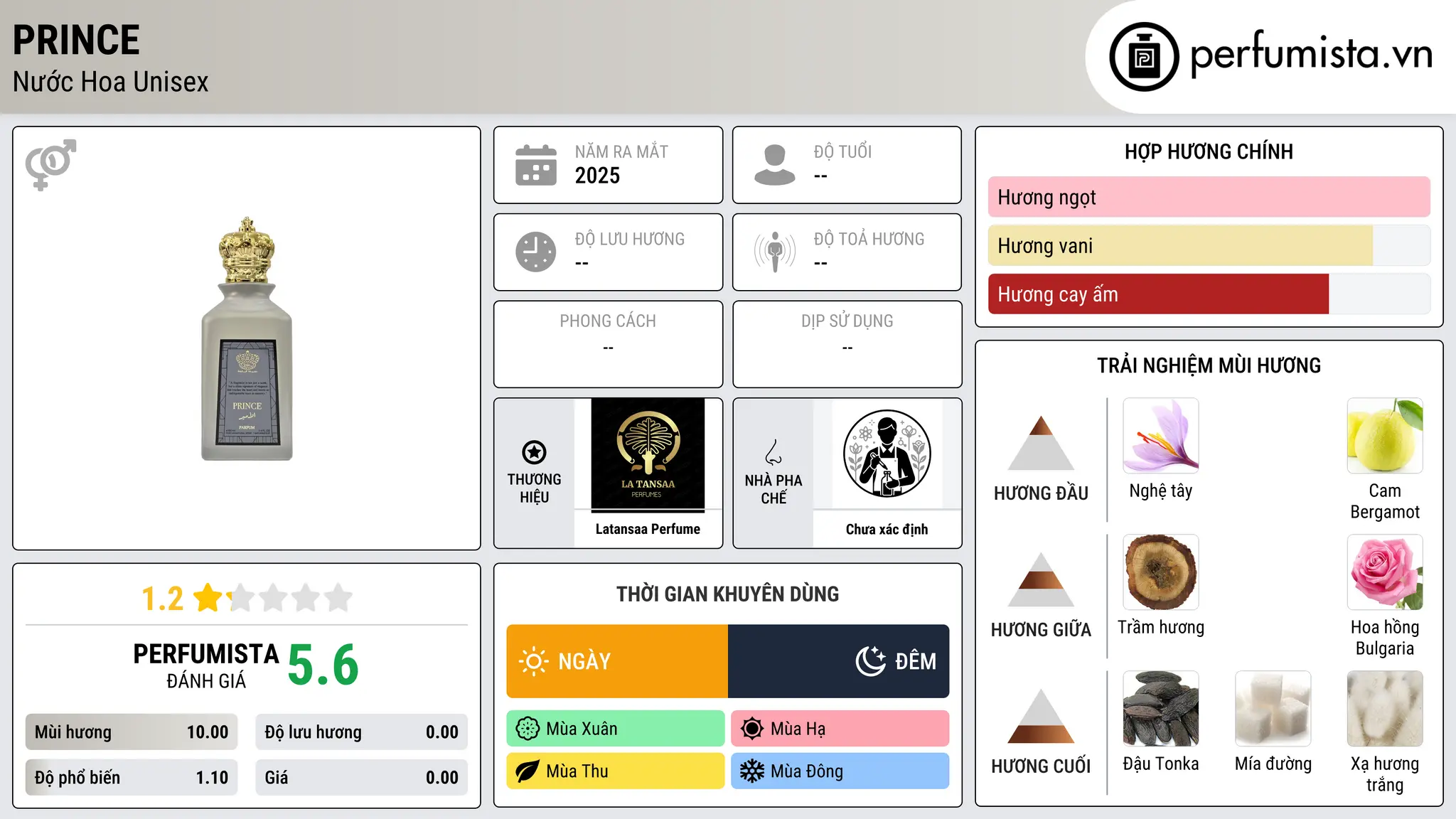
Task: Open the Prince perfume bottle image
Action: click(x=247, y=338)
